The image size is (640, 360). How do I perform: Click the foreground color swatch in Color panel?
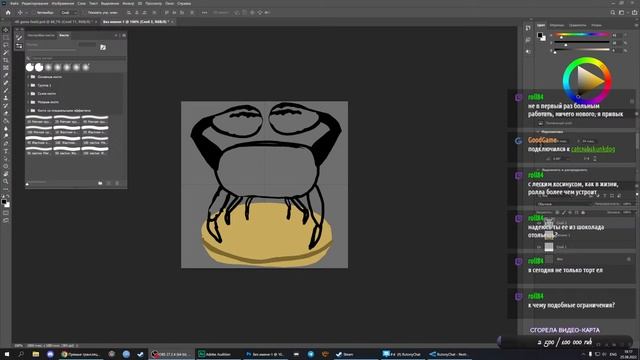click(x=540, y=36)
